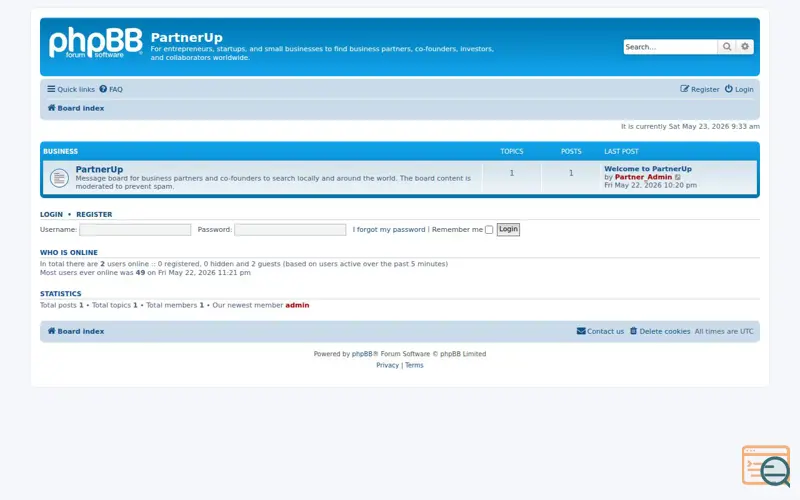
Task: Click I forgot my password link
Action: [x=389, y=230]
